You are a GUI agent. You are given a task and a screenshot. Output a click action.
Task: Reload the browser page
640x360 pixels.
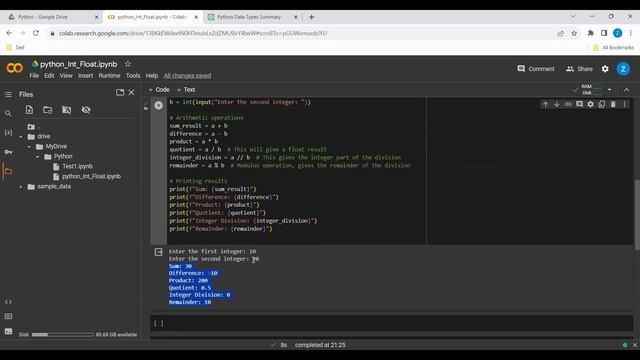[x=36, y=33]
